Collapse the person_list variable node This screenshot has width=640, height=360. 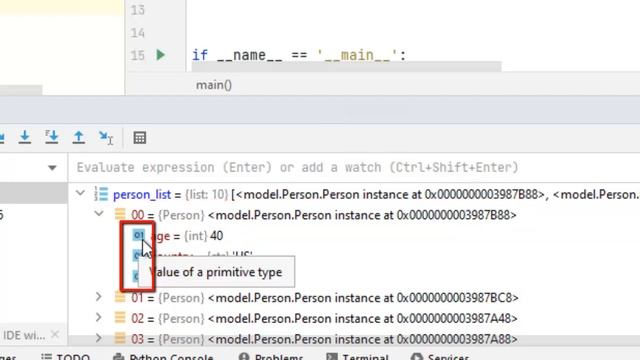tap(81, 193)
